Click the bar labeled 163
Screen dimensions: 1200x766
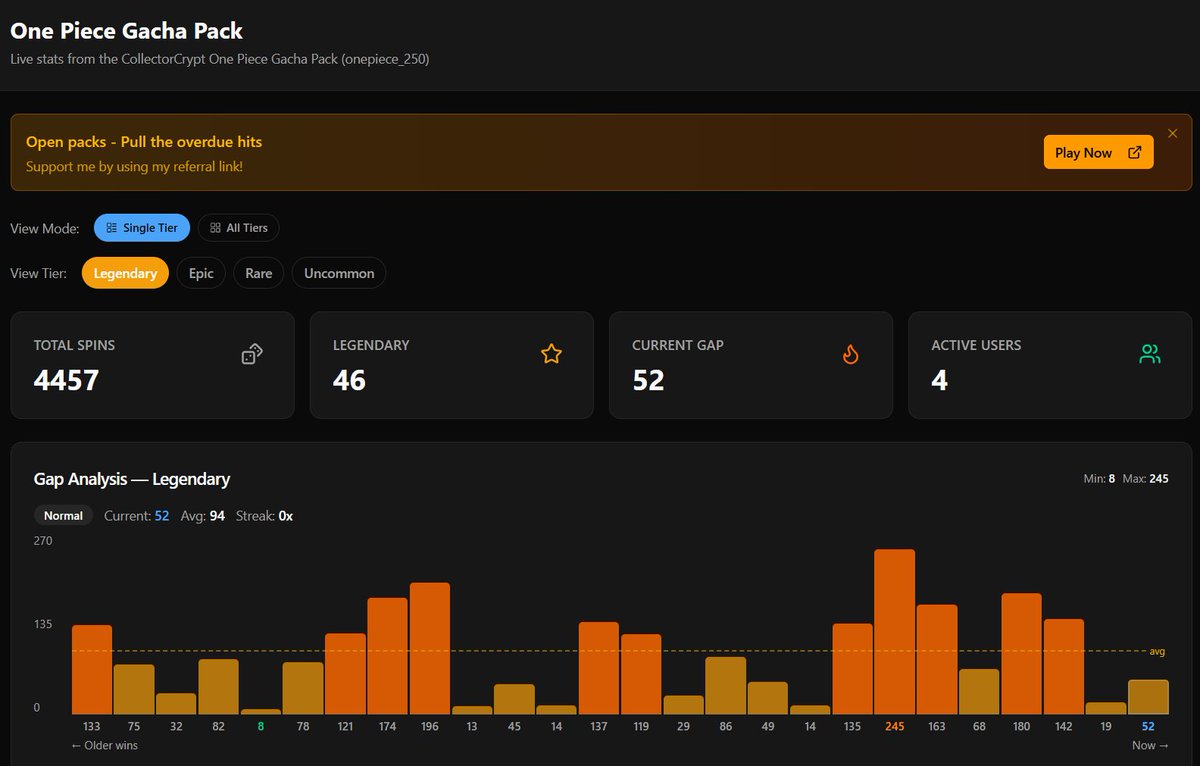pos(937,659)
